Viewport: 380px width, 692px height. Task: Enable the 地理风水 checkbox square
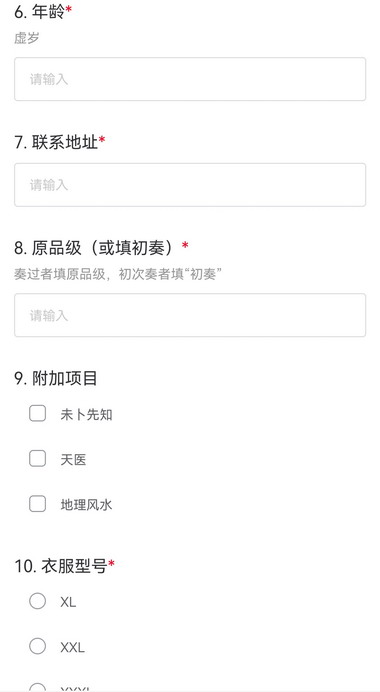point(38,504)
